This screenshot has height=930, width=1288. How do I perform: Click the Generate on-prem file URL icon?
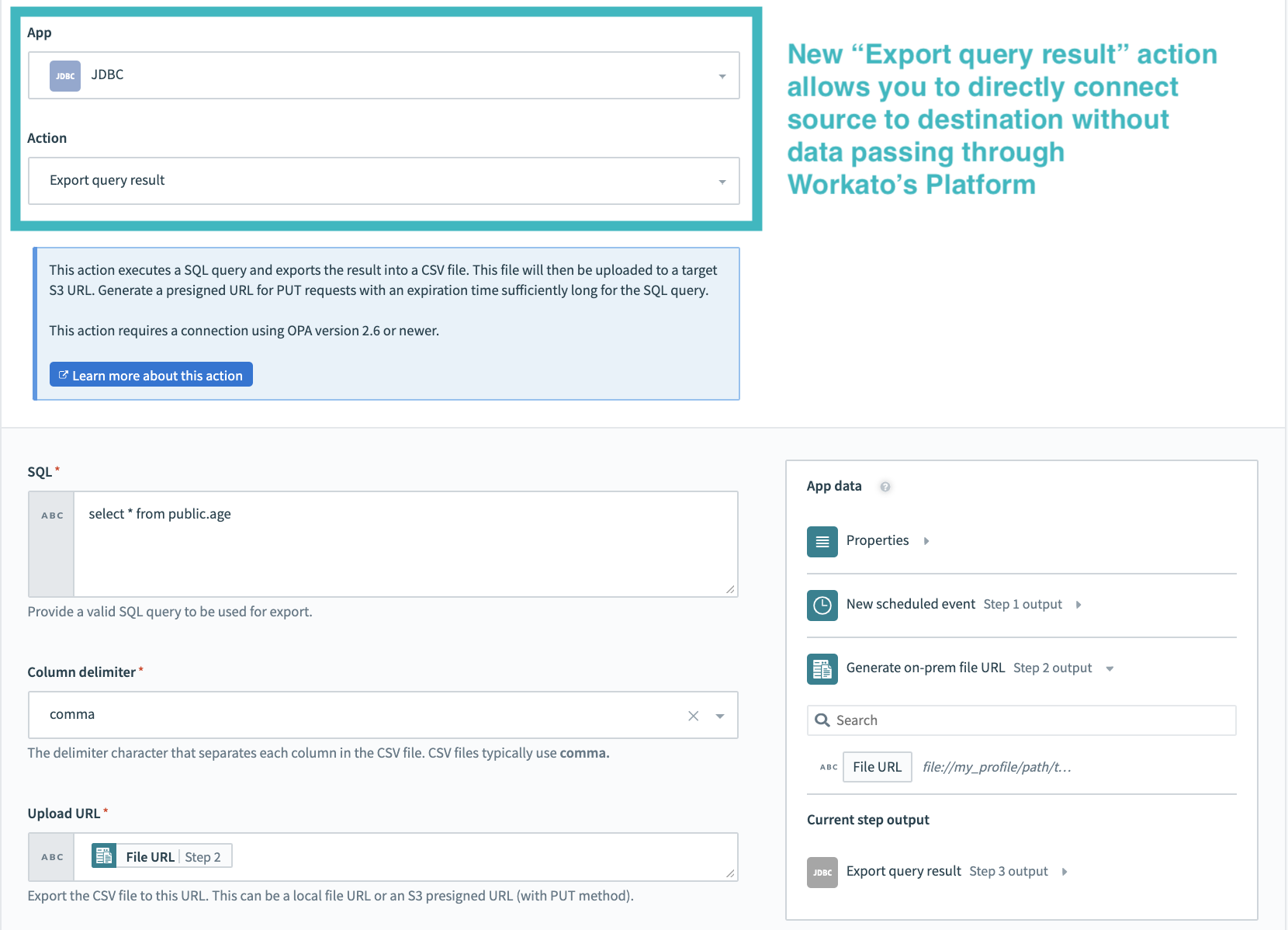[822, 668]
